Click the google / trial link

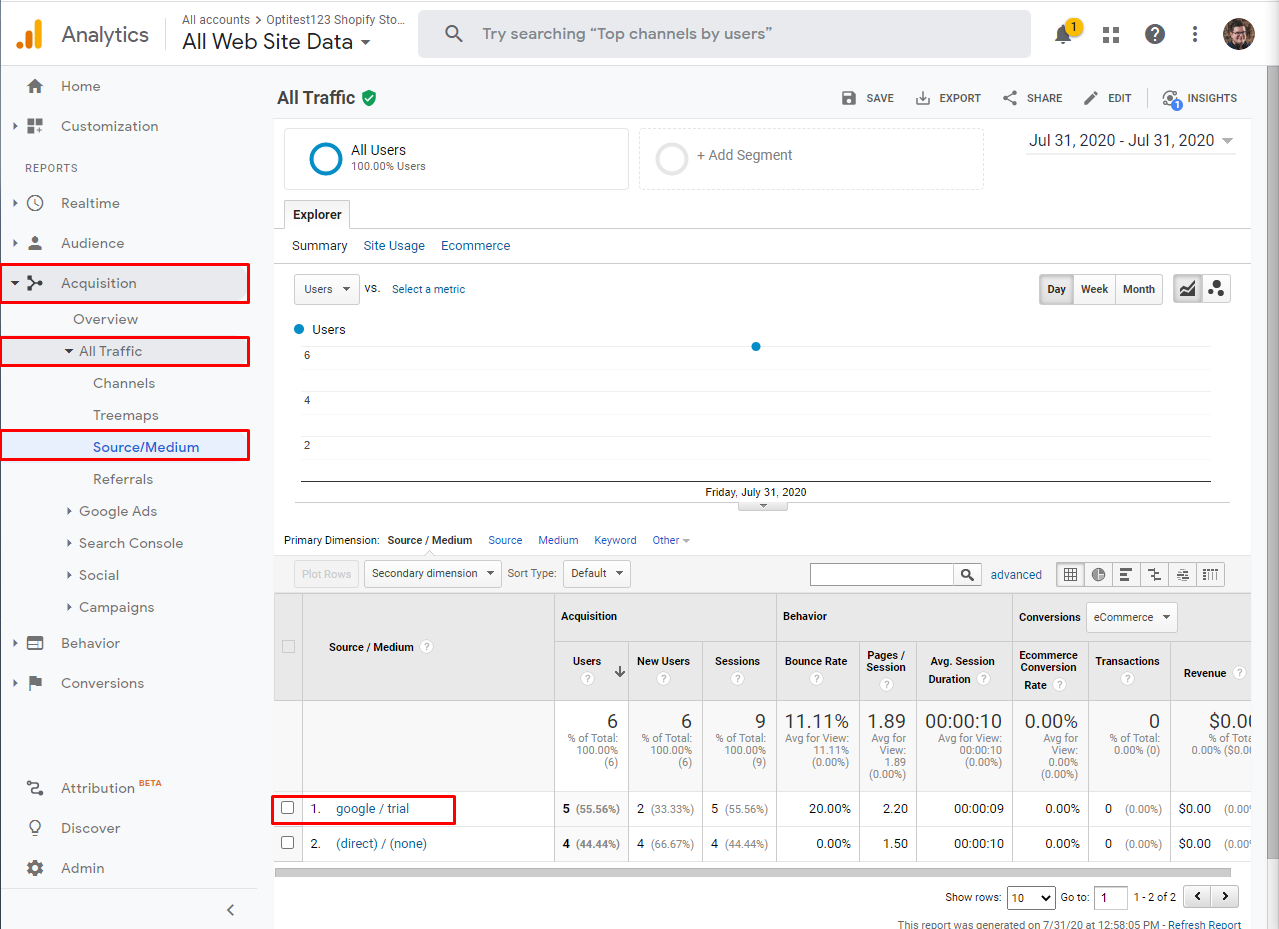pyautogui.click(x=372, y=809)
